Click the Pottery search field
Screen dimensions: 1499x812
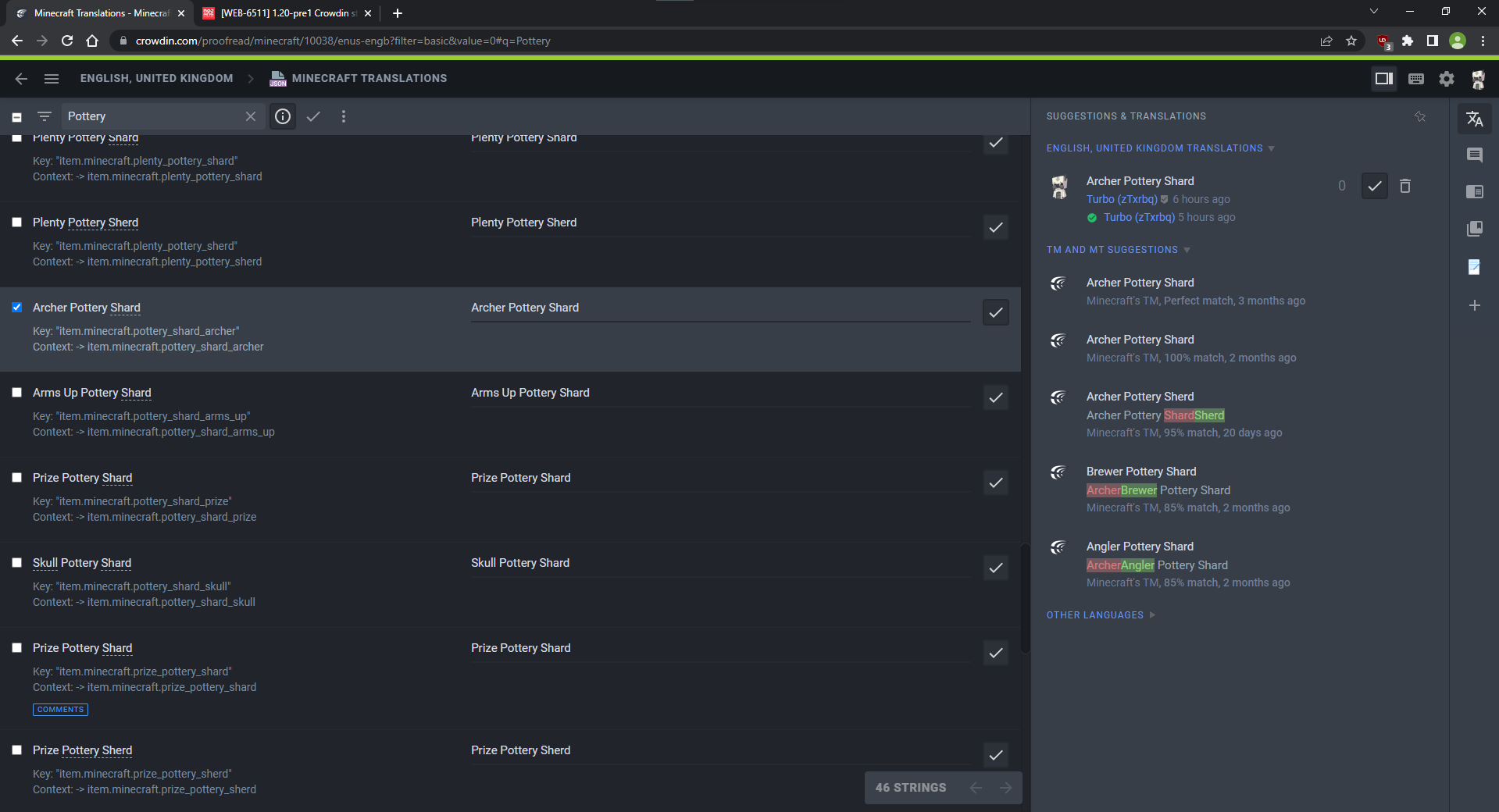[x=152, y=116]
